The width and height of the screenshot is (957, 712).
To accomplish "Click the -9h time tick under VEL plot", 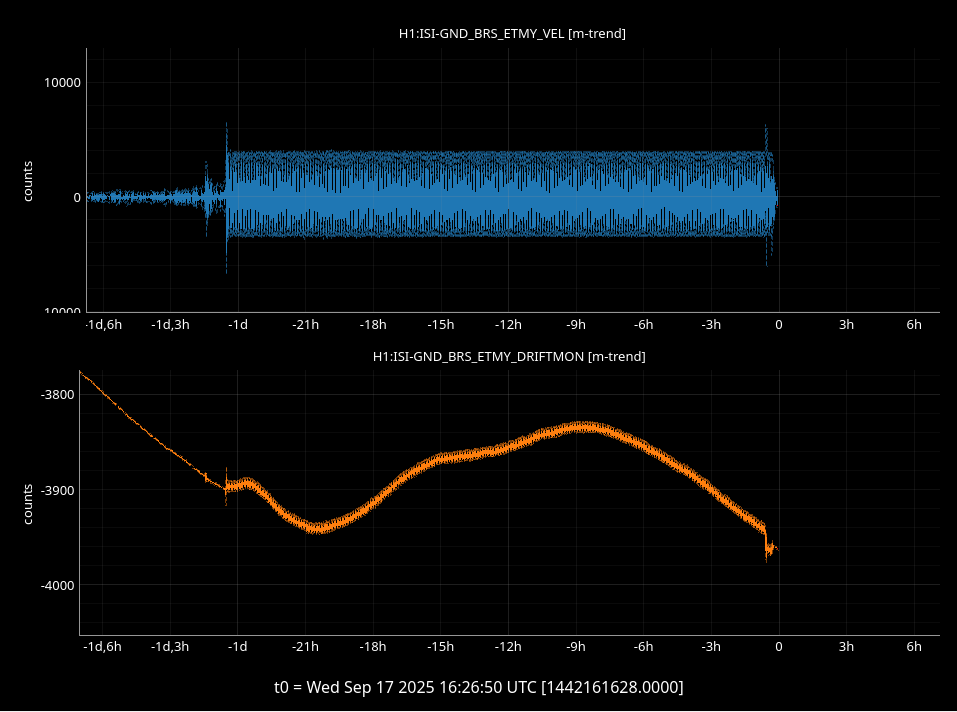I will point(576,325).
